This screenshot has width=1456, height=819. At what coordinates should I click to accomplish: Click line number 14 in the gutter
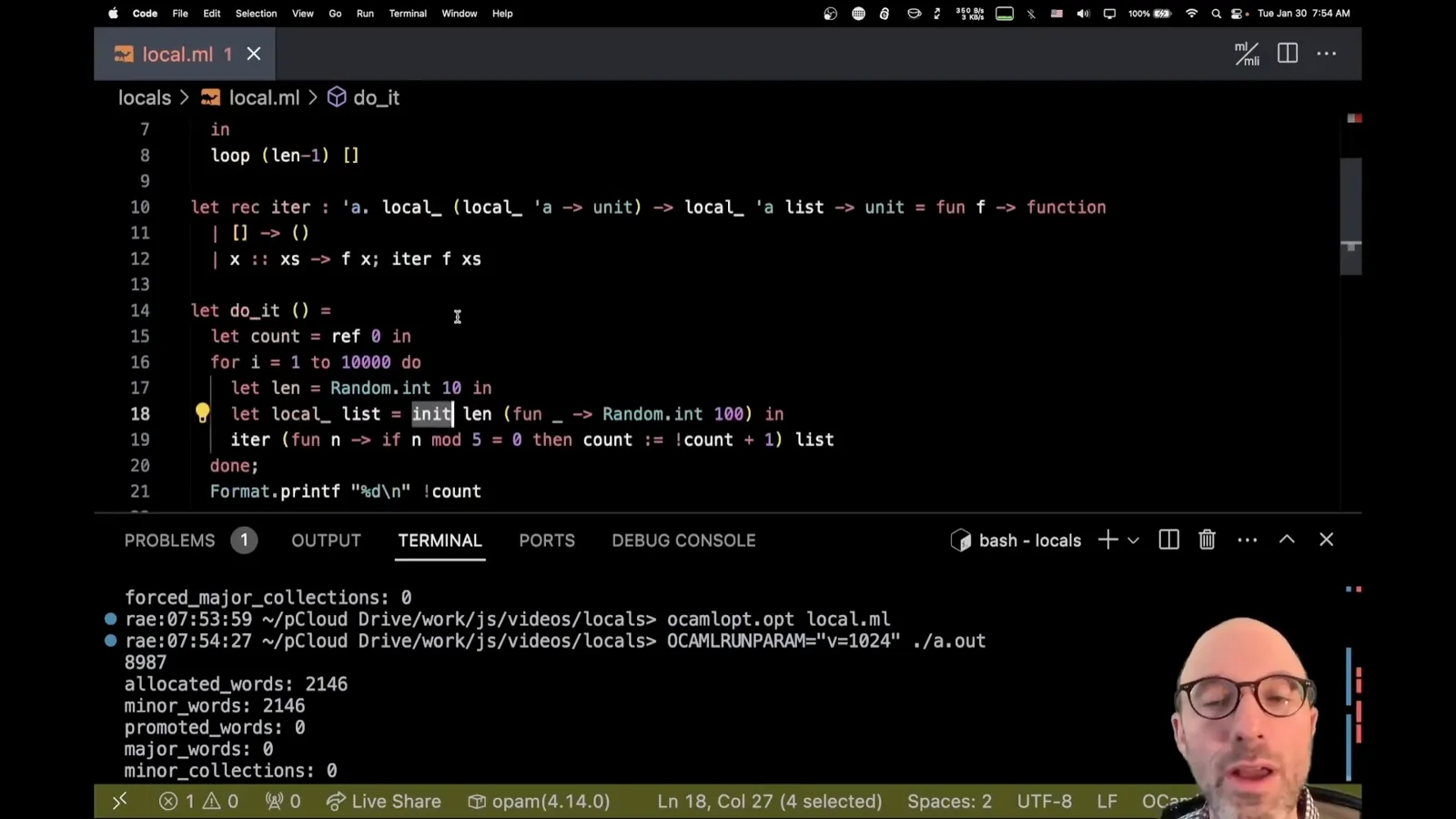(139, 310)
